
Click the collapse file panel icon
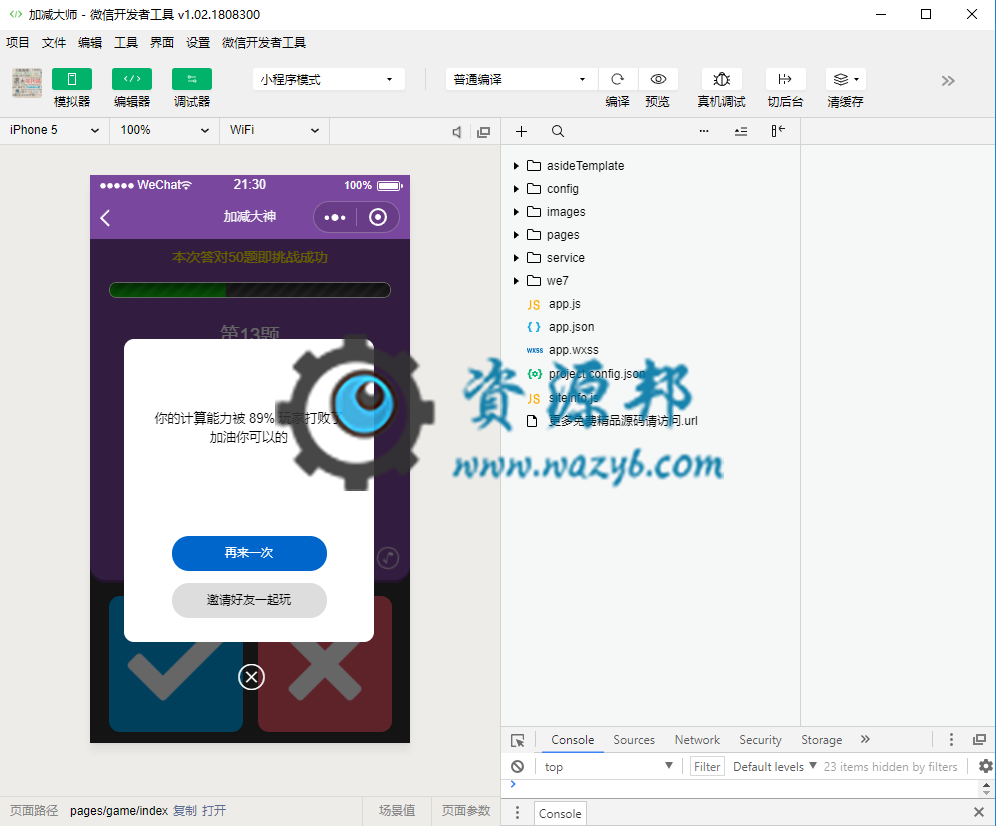coord(778,131)
